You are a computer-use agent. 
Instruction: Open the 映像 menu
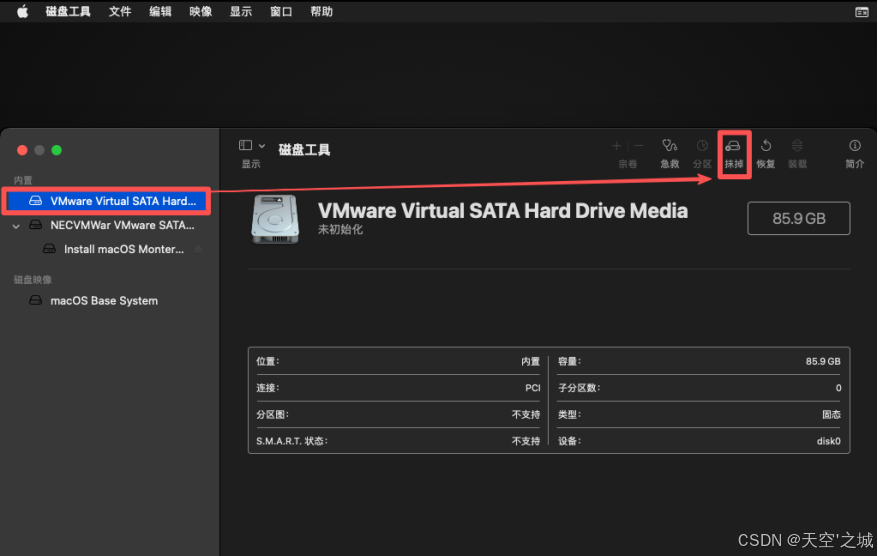click(x=200, y=11)
